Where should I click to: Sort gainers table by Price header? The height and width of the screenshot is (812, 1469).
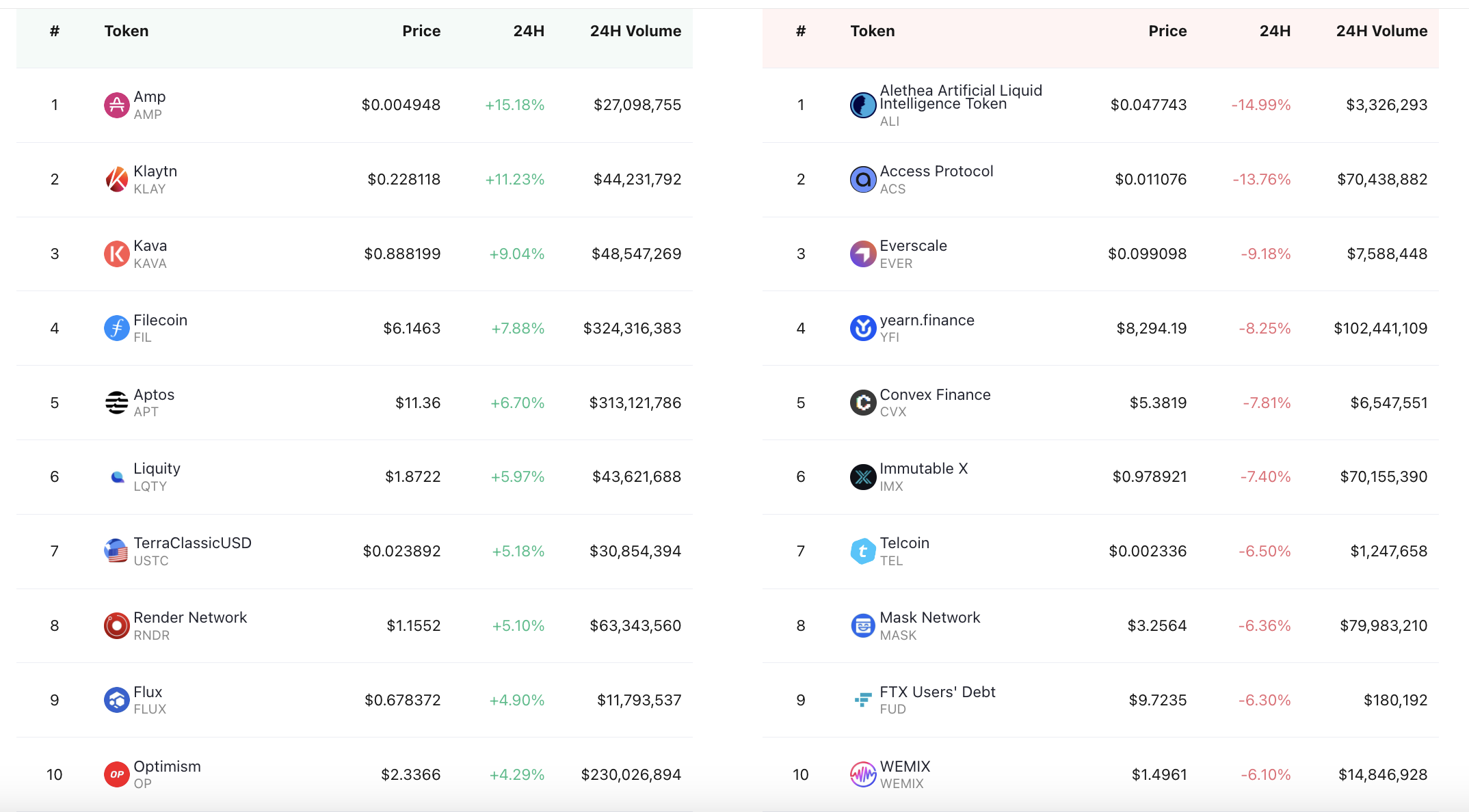pos(421,31)
